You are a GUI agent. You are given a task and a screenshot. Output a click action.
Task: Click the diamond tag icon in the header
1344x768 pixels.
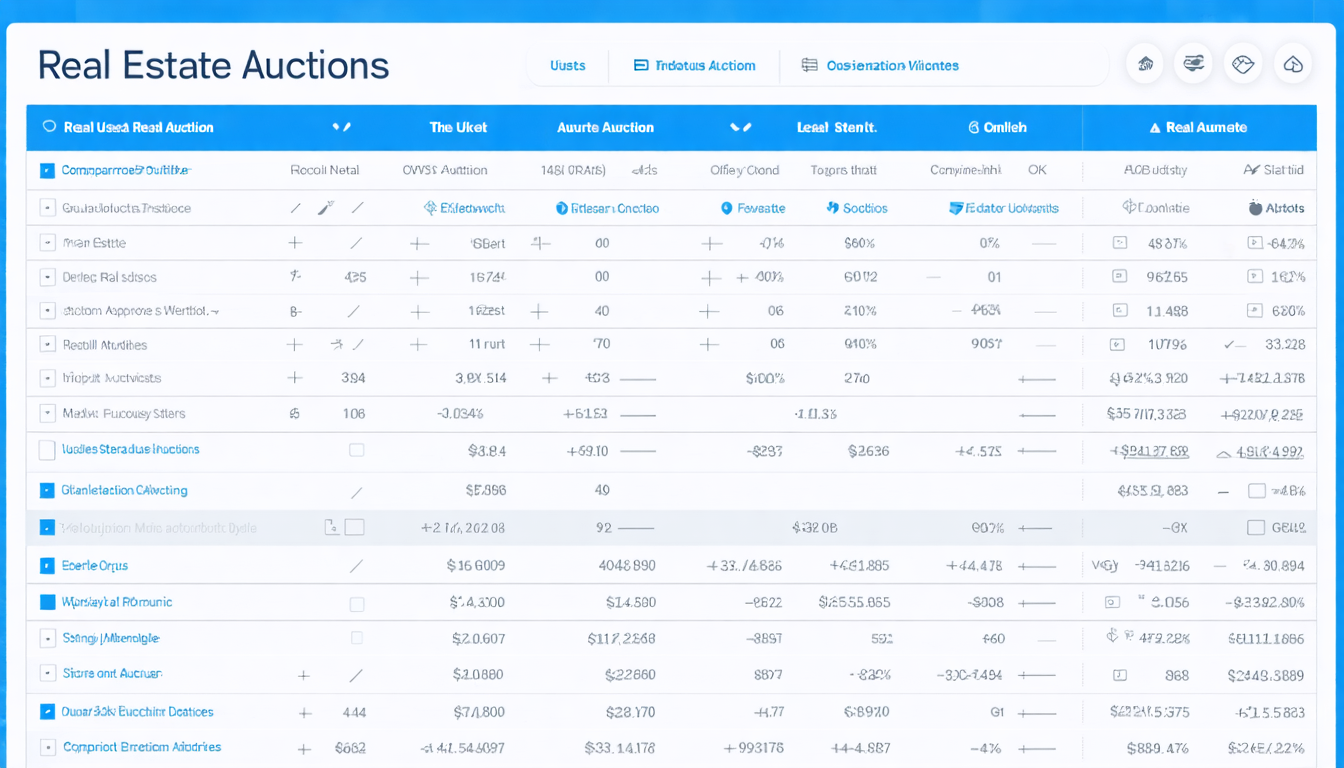click(1243, 64)
